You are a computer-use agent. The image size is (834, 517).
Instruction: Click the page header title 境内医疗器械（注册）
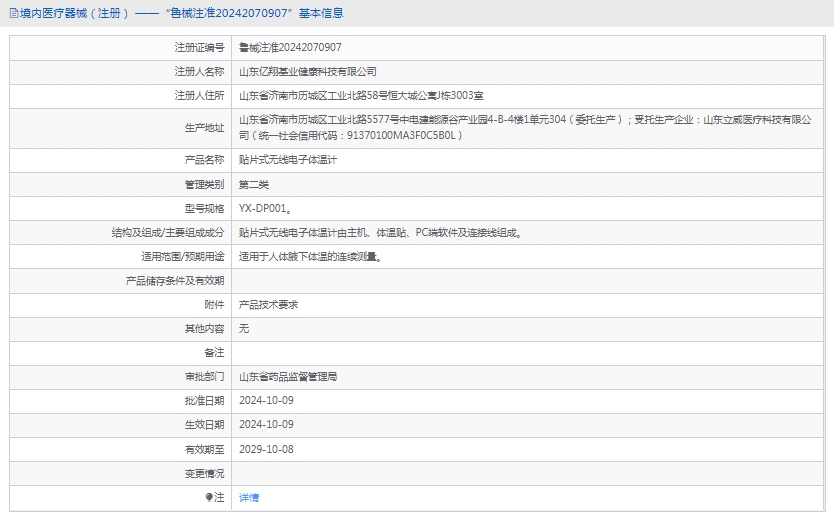point(68,14)
